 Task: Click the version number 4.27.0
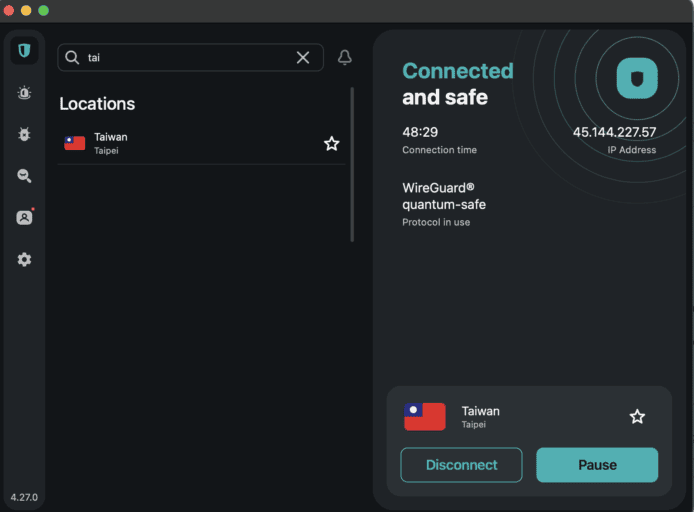click(x=24, y=497)
